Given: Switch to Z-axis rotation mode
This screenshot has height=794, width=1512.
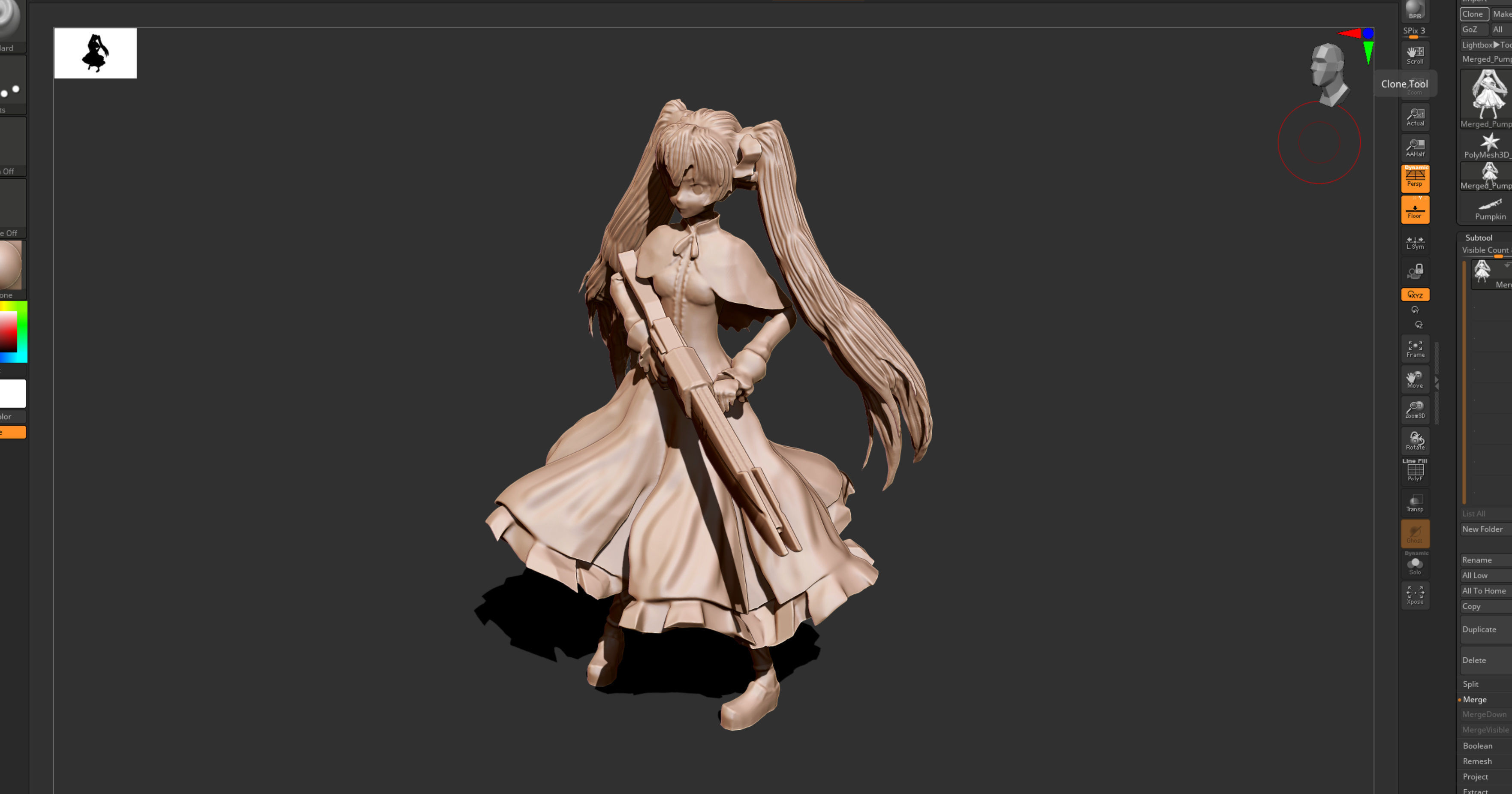Looking at the screenshot, I should tap(1419, 325).
